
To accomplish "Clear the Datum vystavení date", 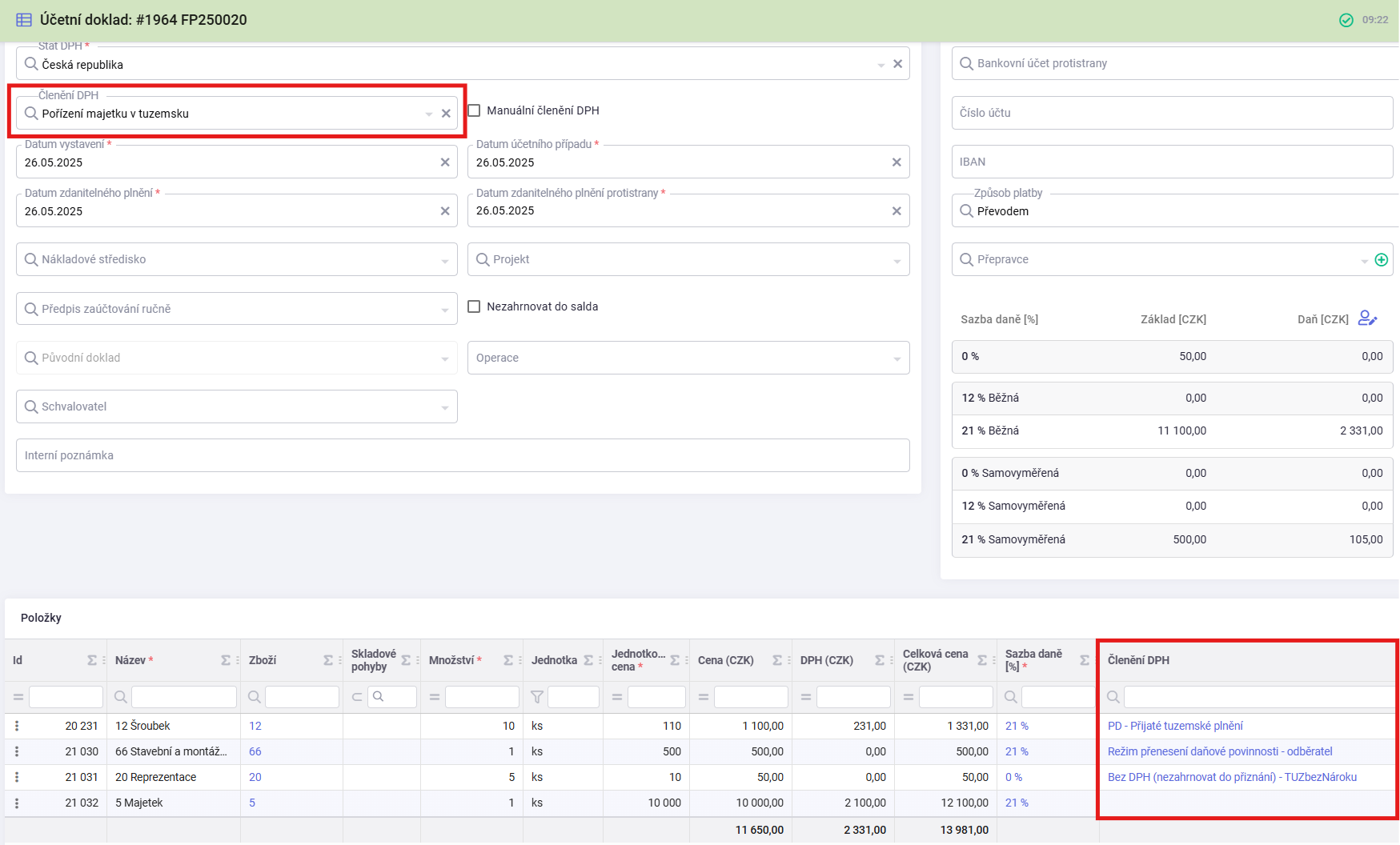I will 445,162.
